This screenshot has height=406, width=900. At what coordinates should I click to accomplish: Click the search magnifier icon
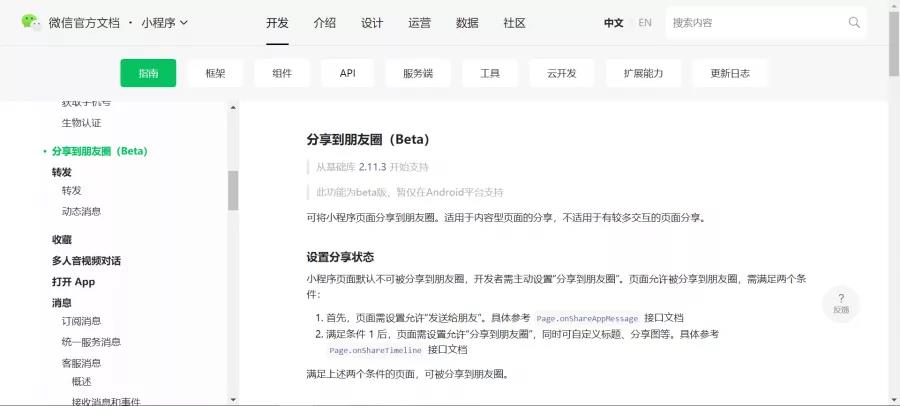(x=854, y=22)
